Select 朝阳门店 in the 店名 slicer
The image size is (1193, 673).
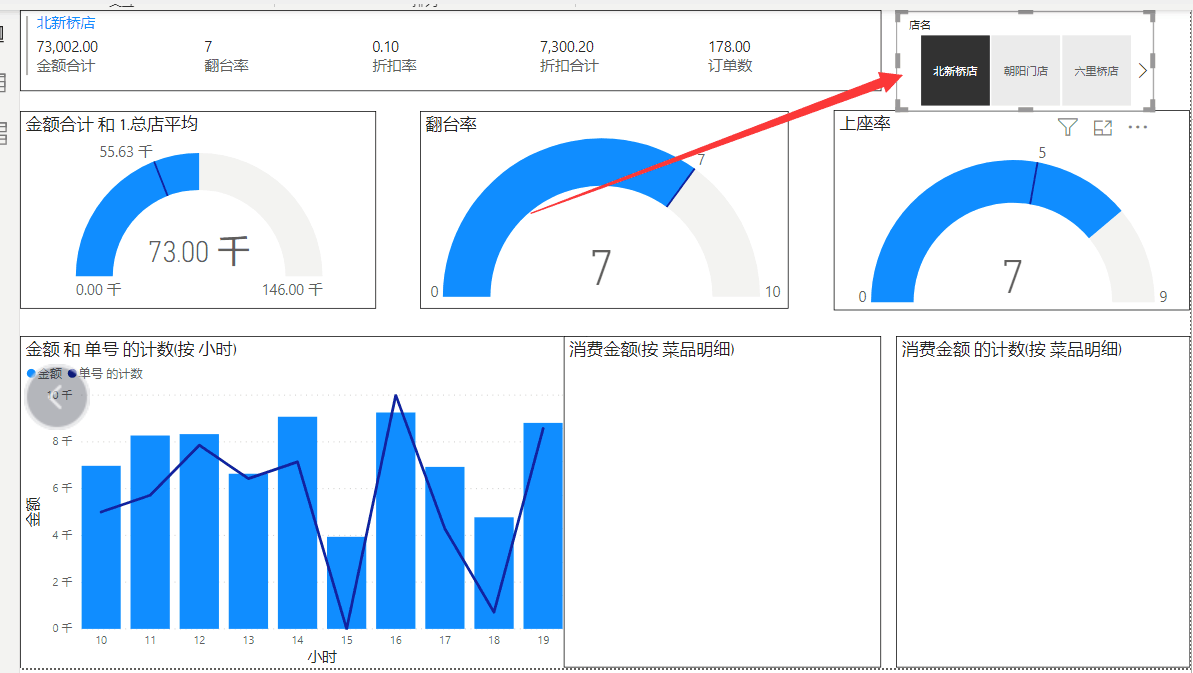pos(1026,71)
